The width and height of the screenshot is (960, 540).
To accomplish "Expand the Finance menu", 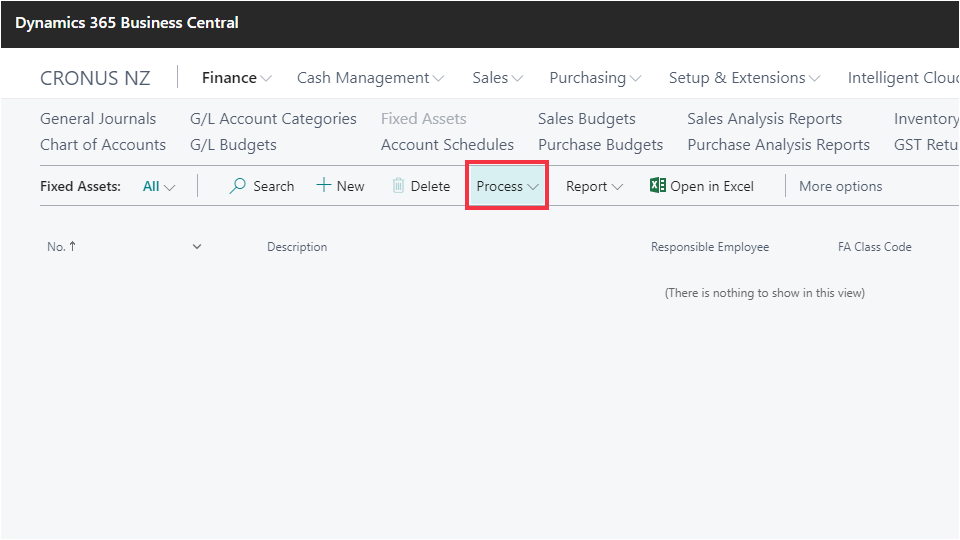I will [236, 78].
